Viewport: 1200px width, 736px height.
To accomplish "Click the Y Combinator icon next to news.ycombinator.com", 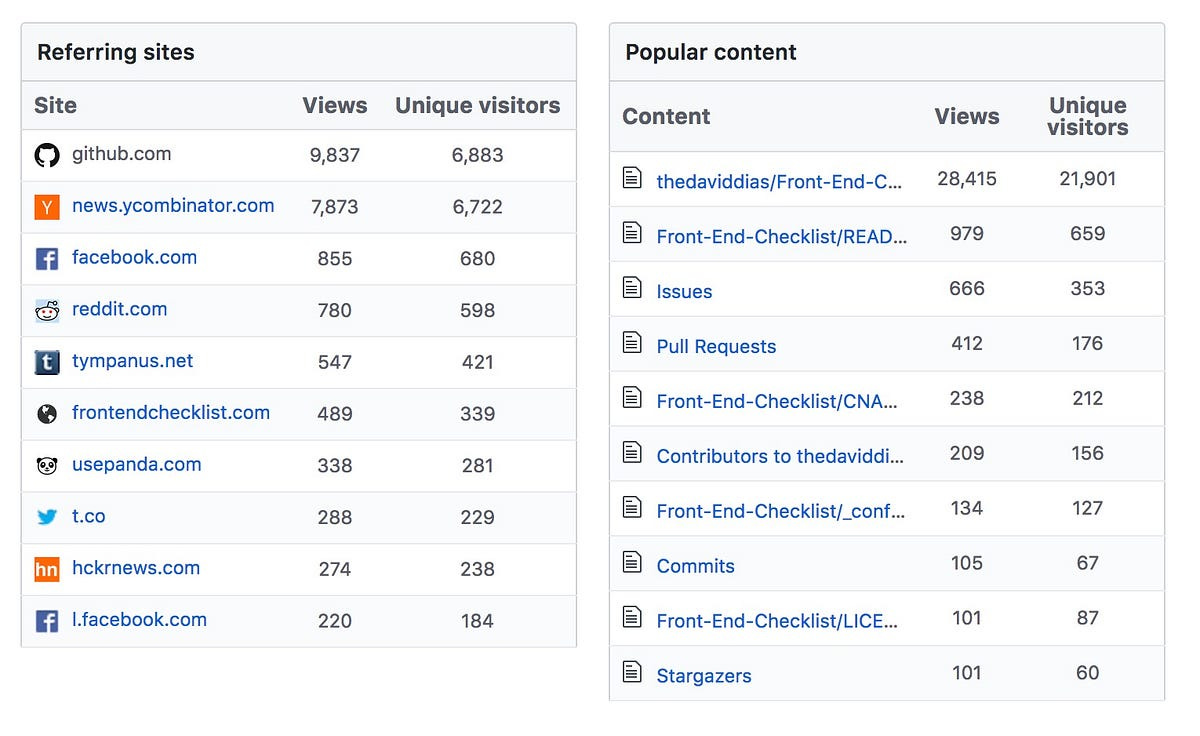I will 47,207.
